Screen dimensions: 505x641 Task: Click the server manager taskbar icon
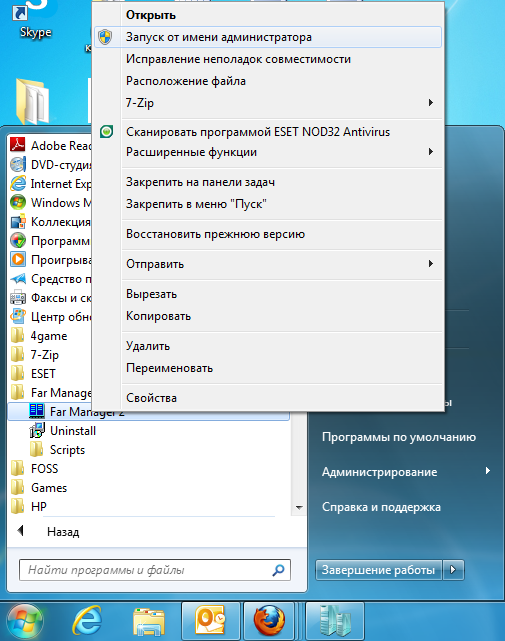(335, 621)
